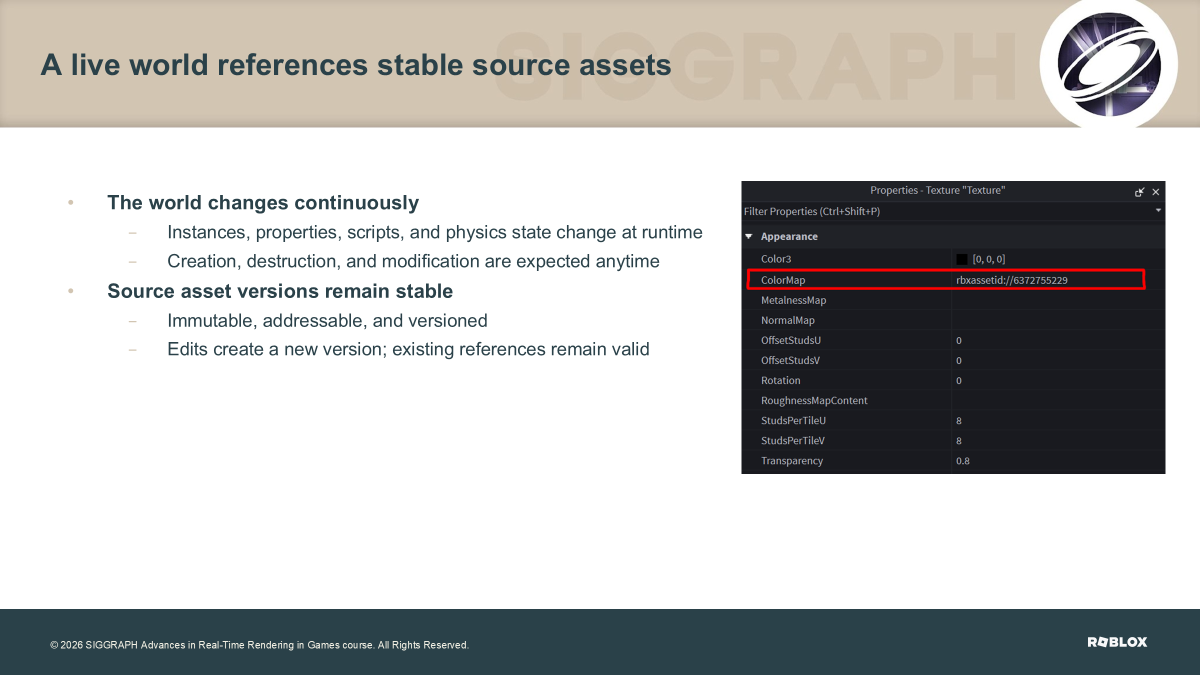The width and height of the screenshot is (1200, 675).
Task: Close the Properties panel with the X icon
Action: pos(1156,191)
